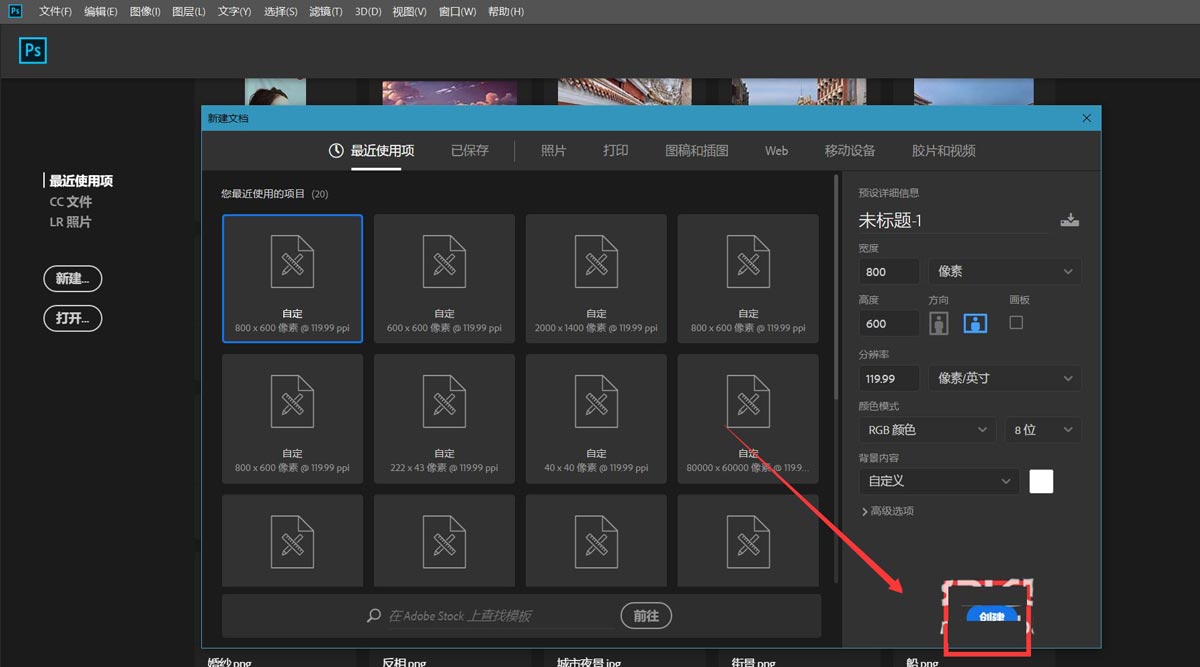1200x667 pixels.
Task: Open the width unit 像素 dropdown
Action: click(1004, 271)
